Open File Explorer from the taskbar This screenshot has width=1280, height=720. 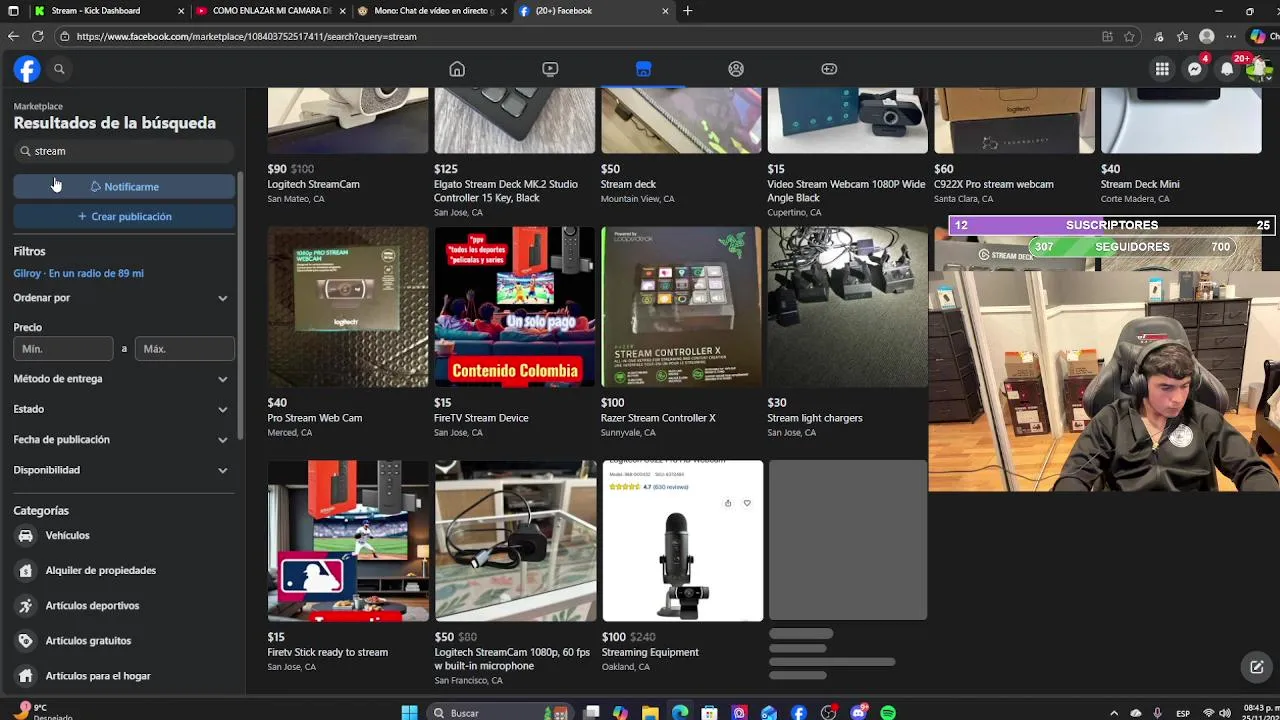coord(650,712)
